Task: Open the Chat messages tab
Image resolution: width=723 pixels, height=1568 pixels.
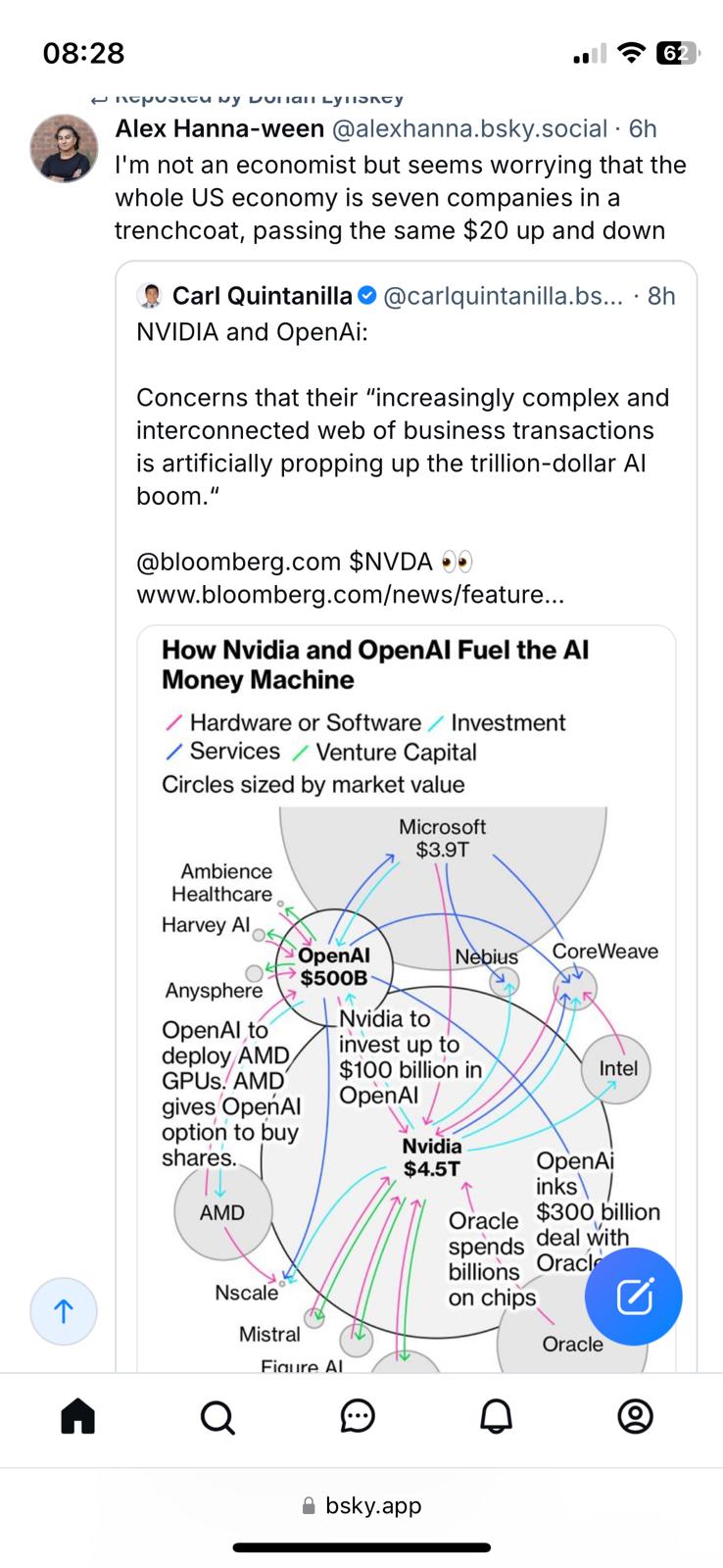Action: (358, 1416)
